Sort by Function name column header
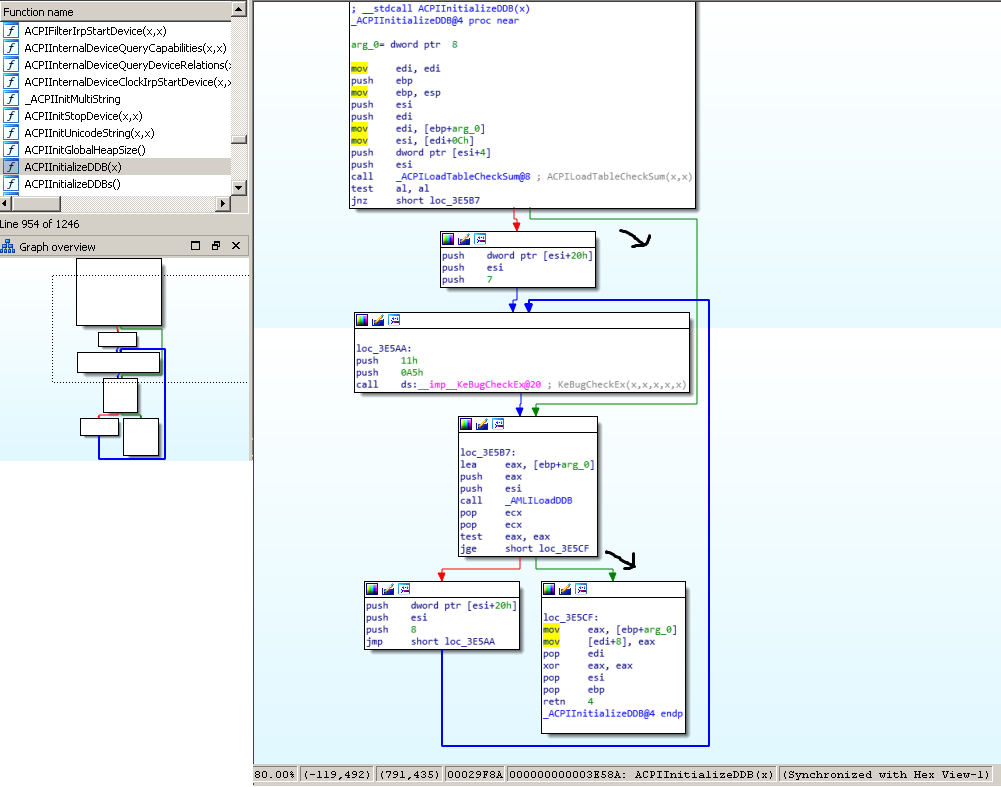 coord(115,11)
